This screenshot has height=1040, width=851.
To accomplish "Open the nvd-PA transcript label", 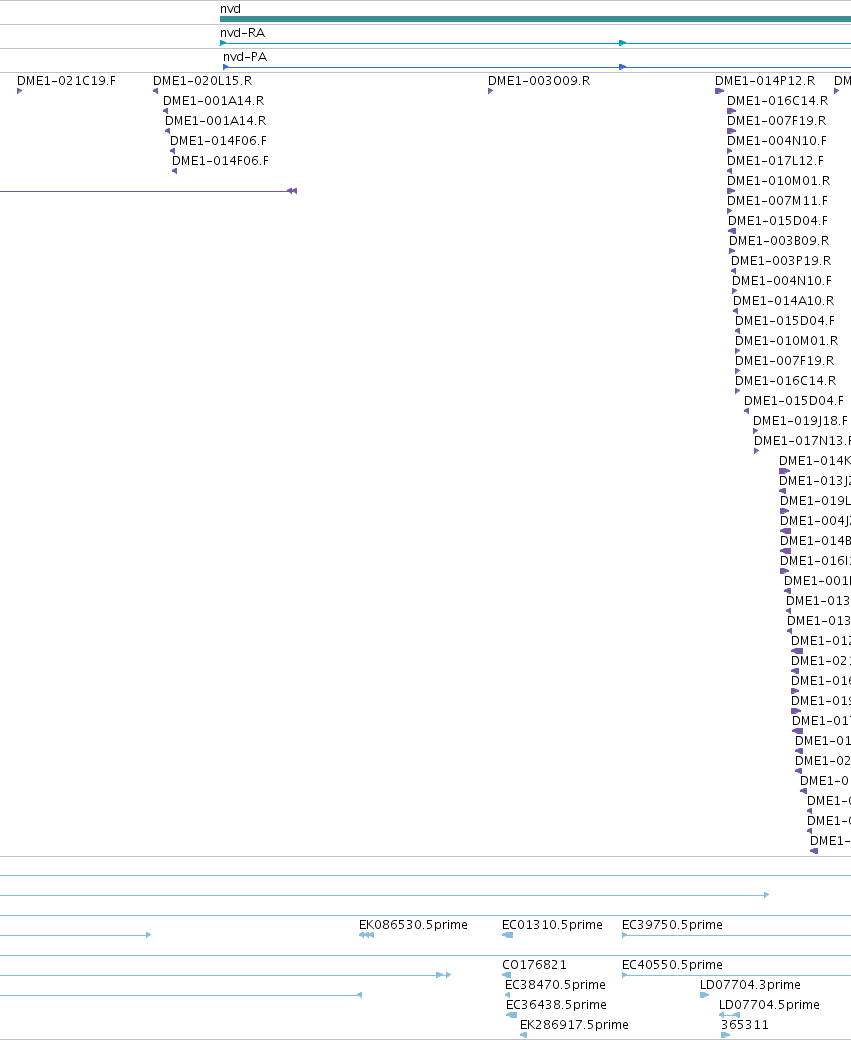I will pyautogui.click(x=245, y=56).
